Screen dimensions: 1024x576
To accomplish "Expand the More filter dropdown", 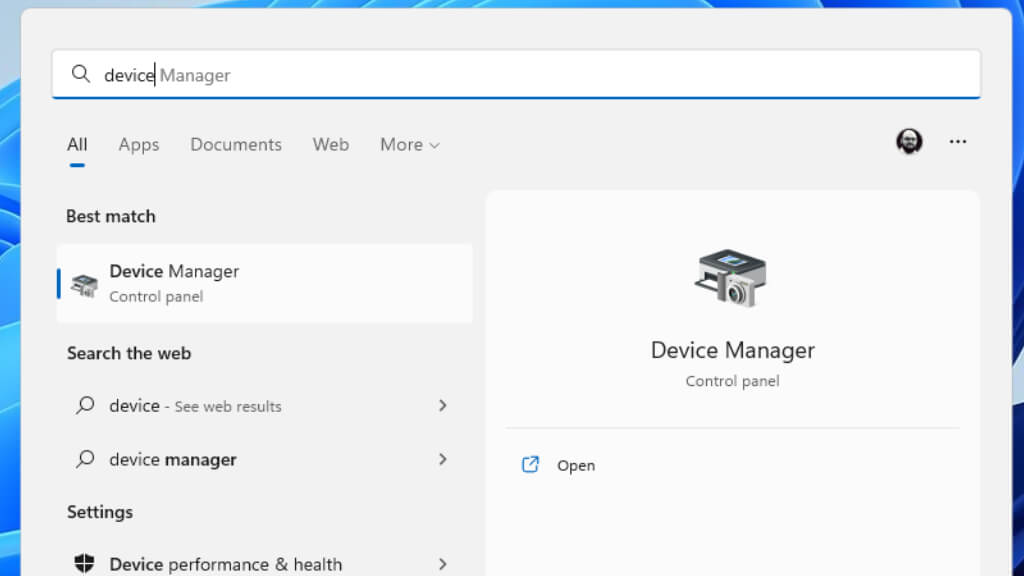I will tap(409, 144).
